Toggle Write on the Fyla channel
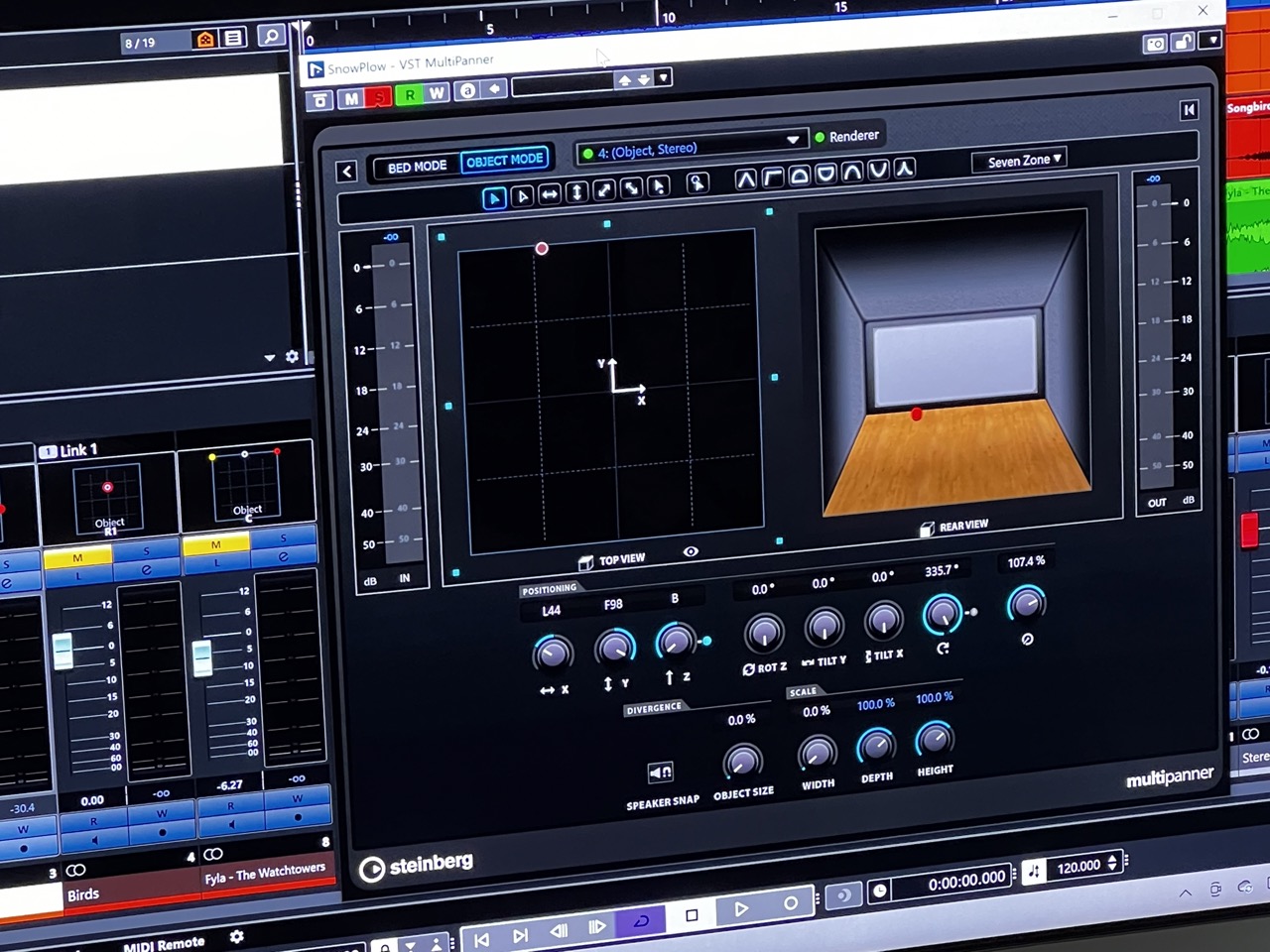Viewport: 1270px width, 952px height. tap(297, 798)
